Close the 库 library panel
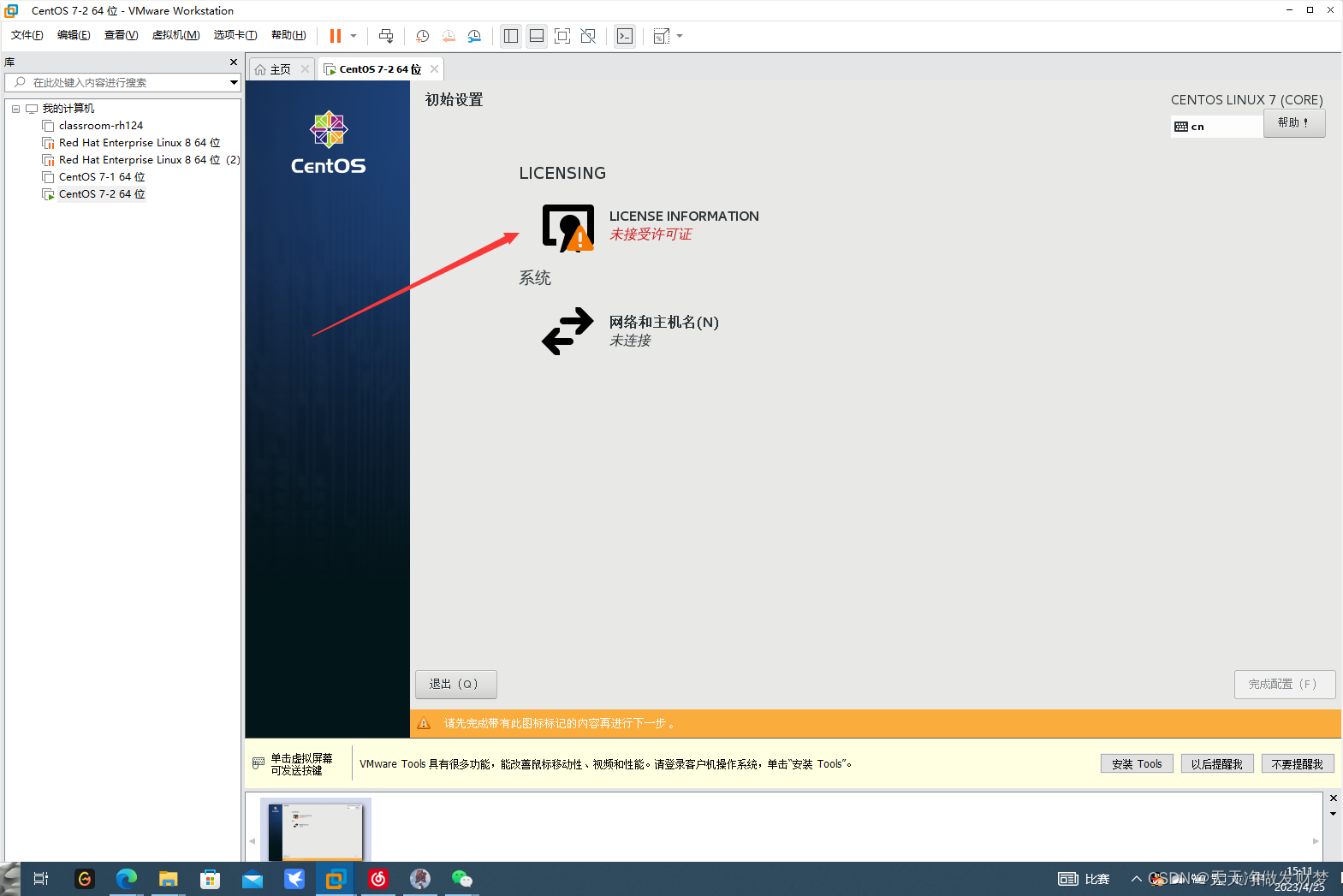Viewport: 1343px width, 896px height. [x=234, y=62]
